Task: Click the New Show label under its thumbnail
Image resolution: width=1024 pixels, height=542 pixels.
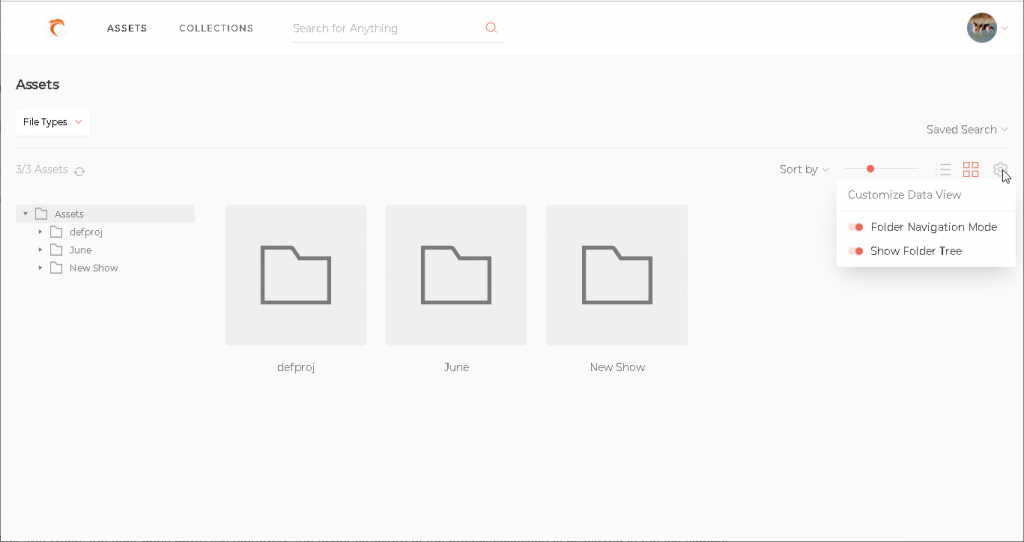Action: point(617,367)
